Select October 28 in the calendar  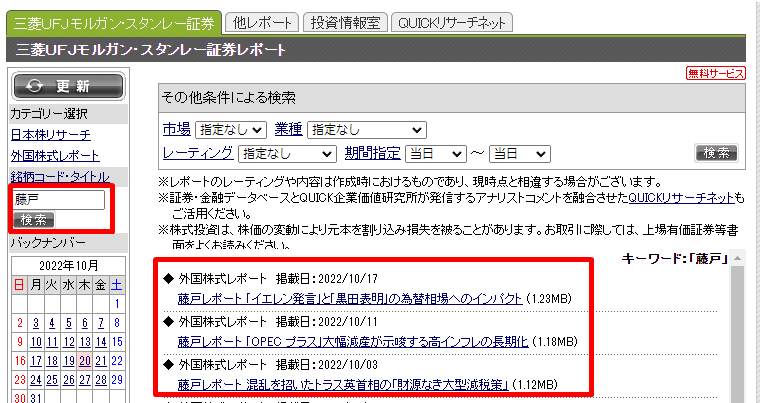point(101,379)
